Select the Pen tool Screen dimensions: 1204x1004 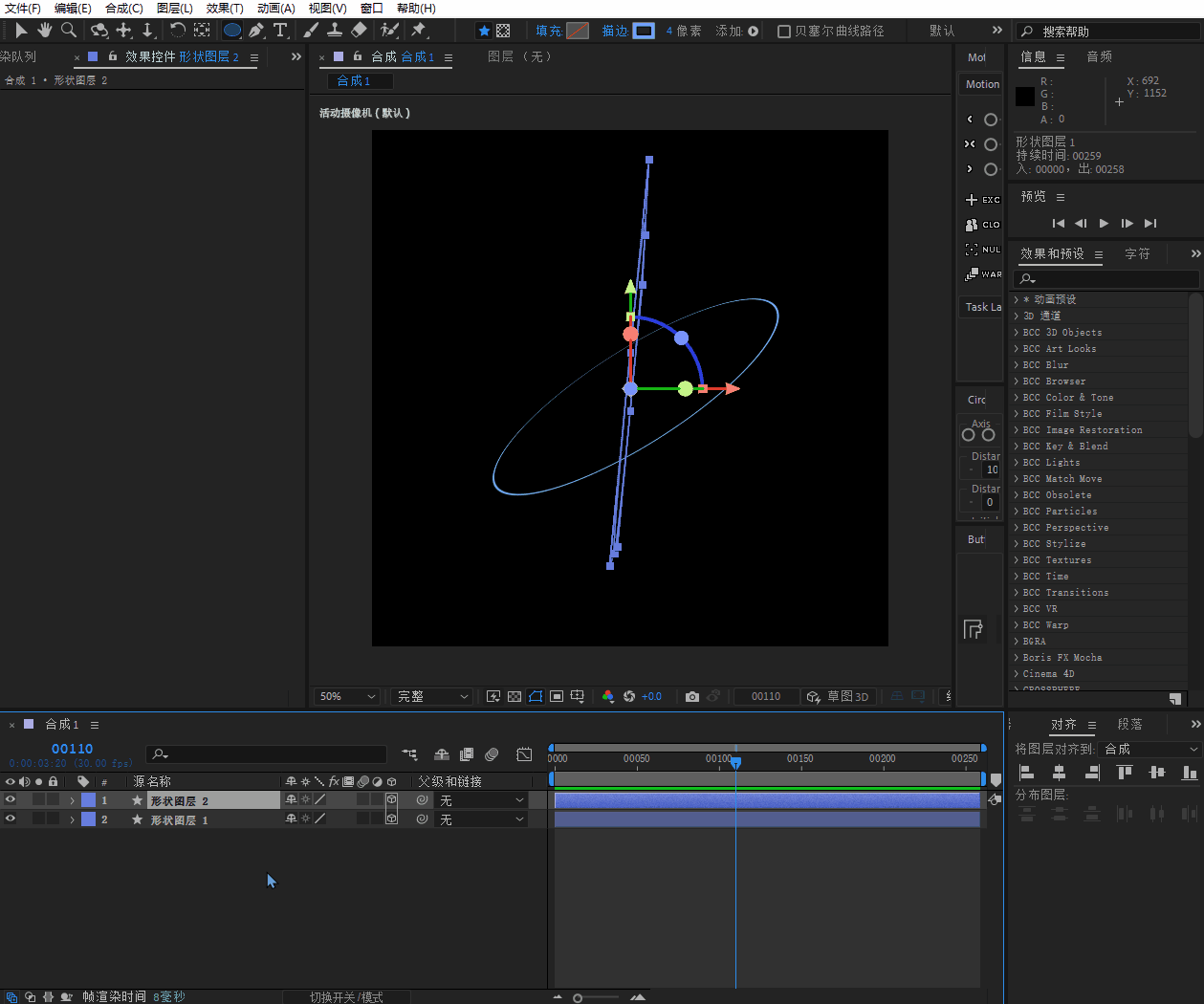coord(256,31)
